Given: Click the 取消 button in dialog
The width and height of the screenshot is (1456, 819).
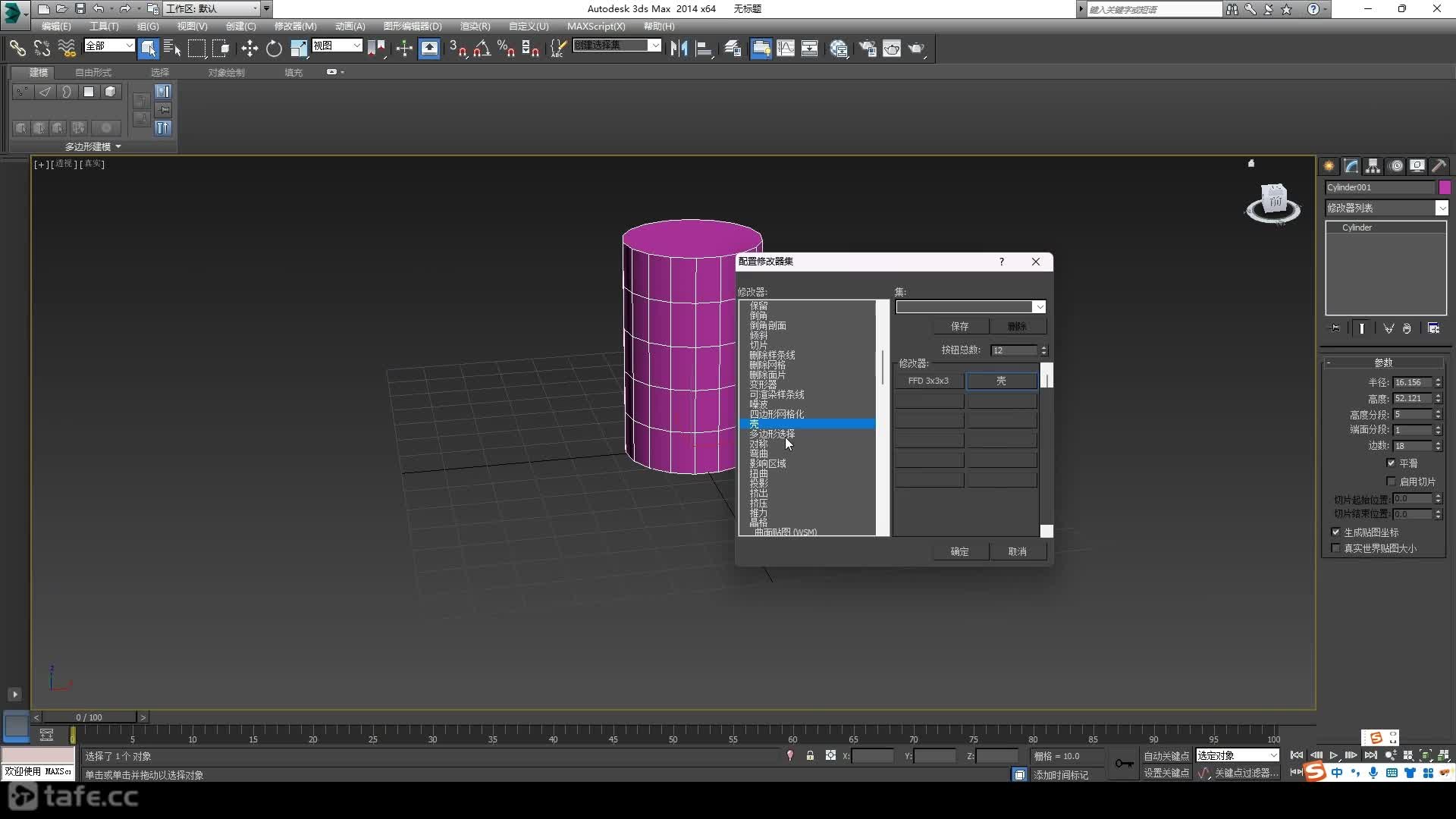Looking at the screenshot, I should click(x=1018, y=551).
